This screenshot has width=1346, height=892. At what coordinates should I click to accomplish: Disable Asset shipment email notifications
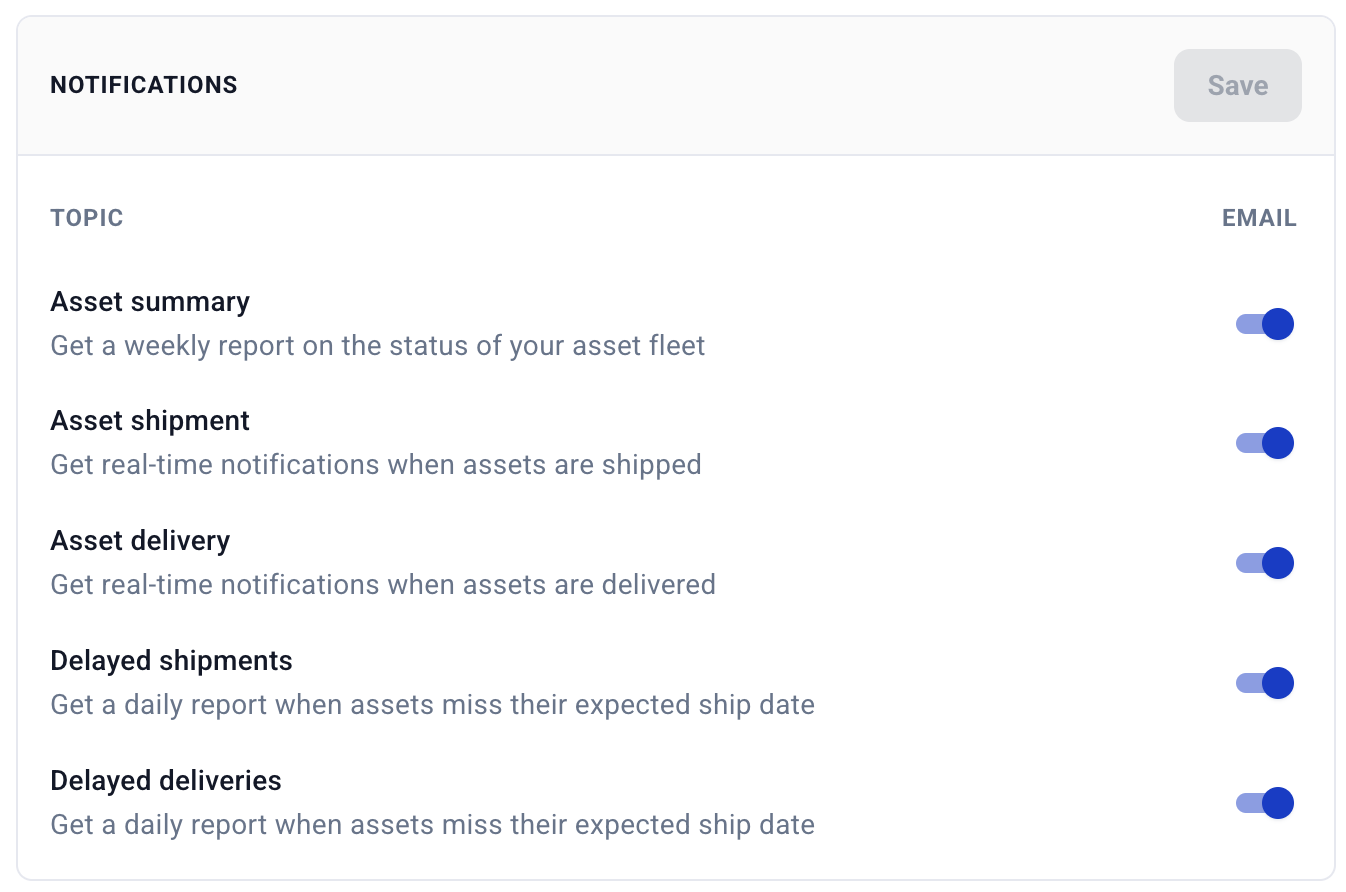point(1265,443)
